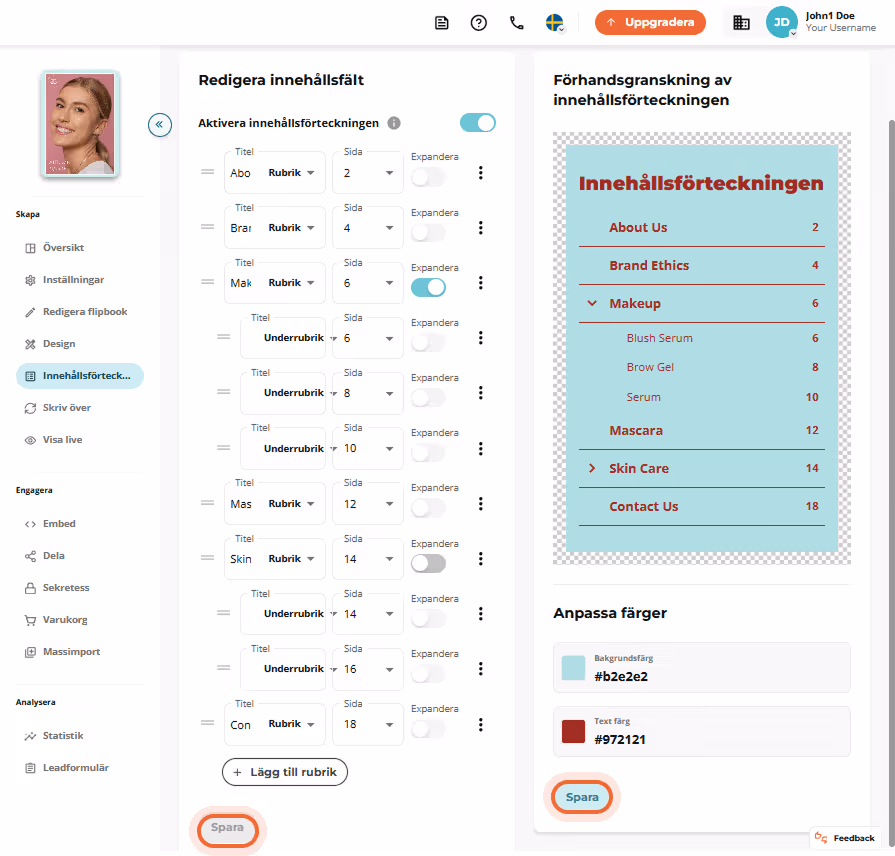Open Rubrik type dropdown on the Mak row

pyautogui.click(x=291, y=282)
